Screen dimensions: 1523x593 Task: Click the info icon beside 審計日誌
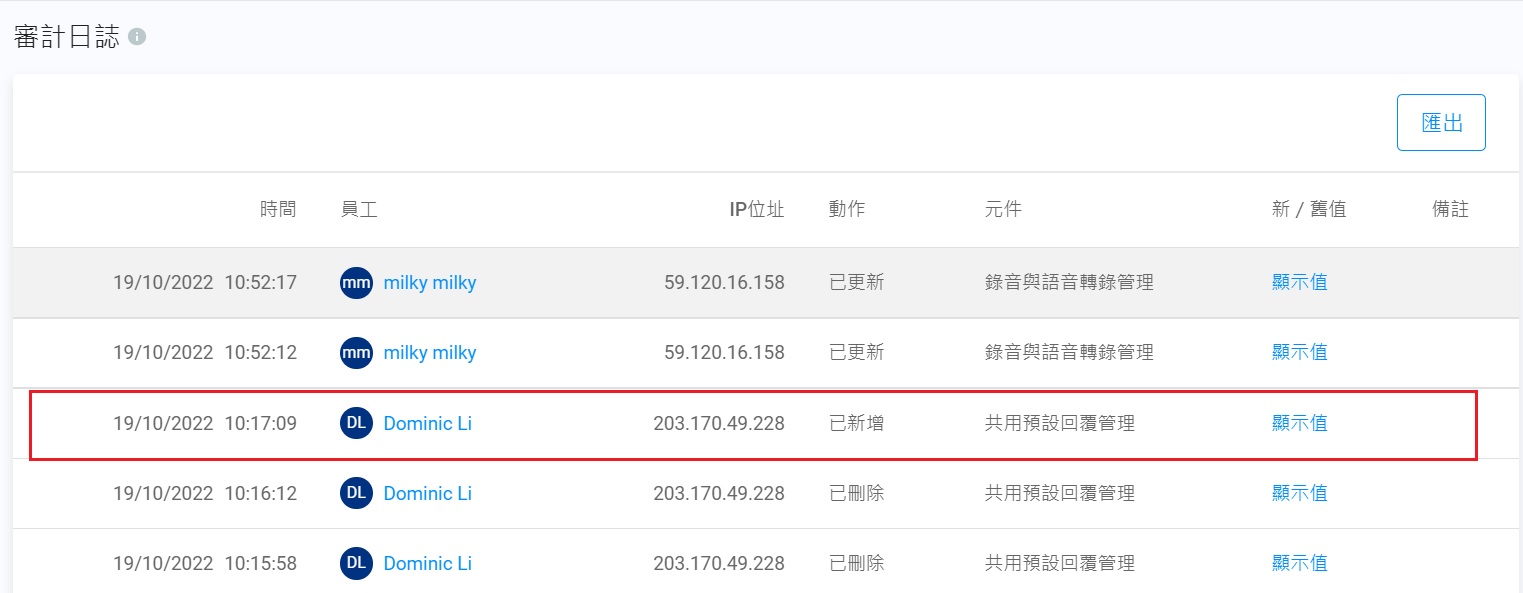tap(137, 37)
